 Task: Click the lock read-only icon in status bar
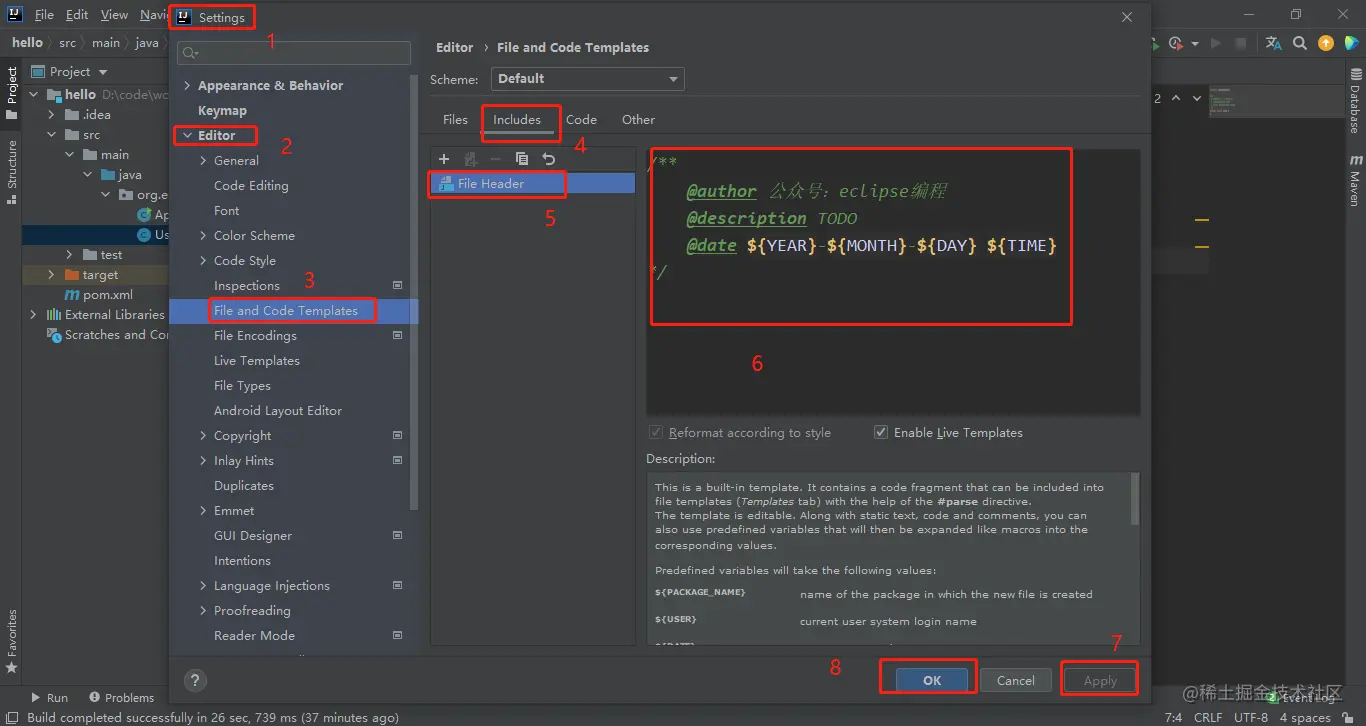[x=1347, y=717]
